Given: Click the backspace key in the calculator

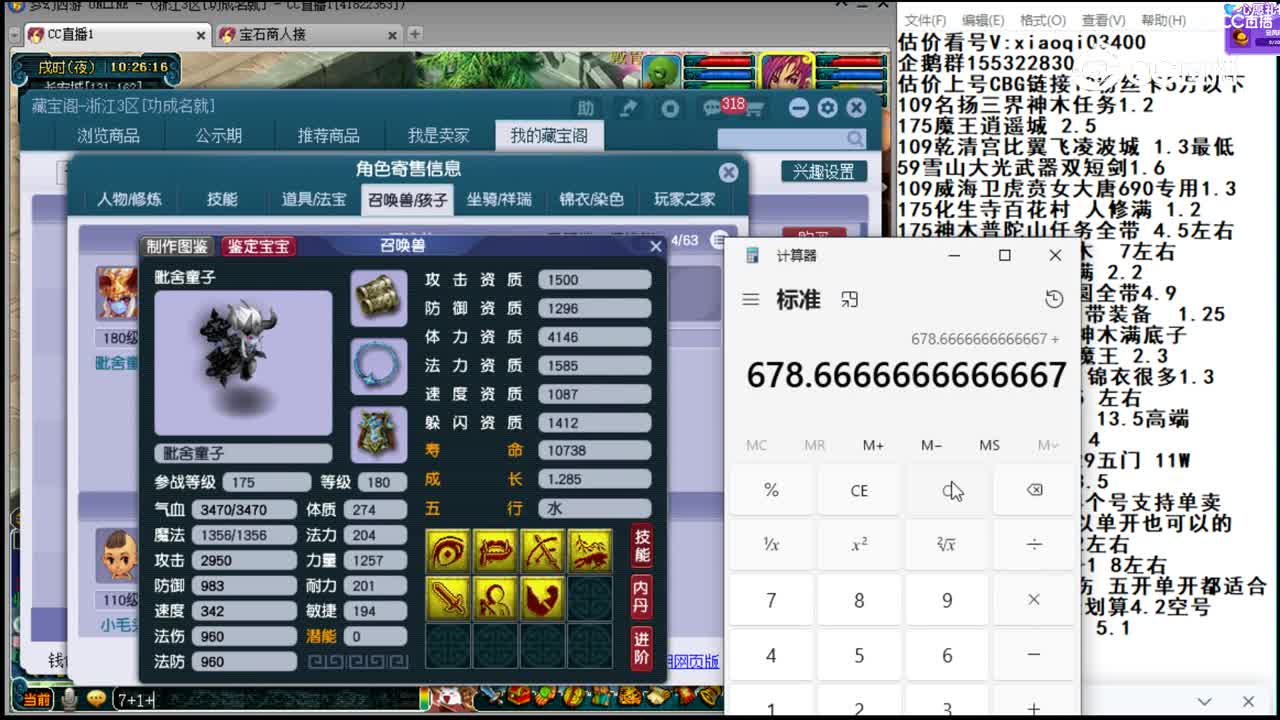Looking at the screenshot, I should (1034, 490).
